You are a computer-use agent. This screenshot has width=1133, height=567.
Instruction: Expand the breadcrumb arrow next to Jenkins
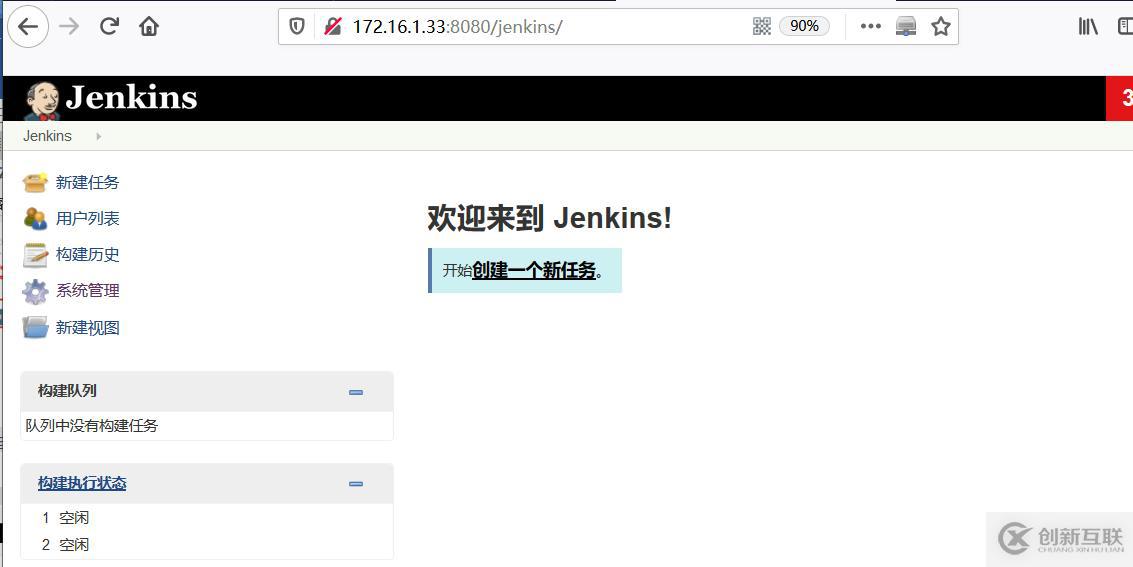click(98, 136)
